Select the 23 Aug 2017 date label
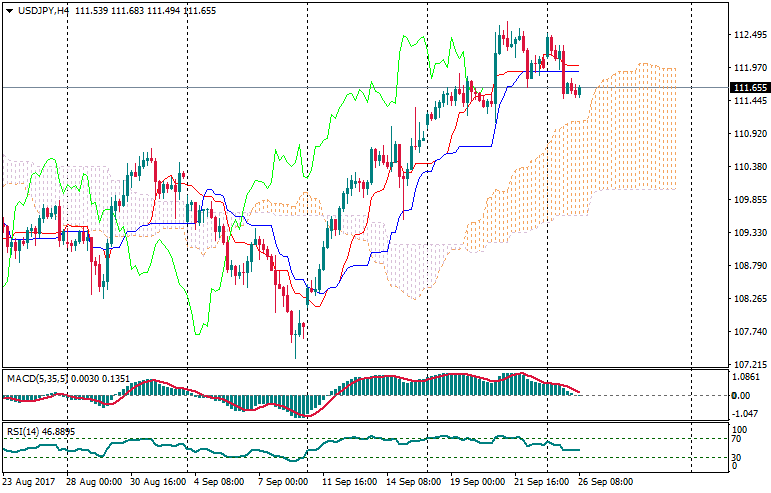Image resolution: width=771 pixels, height=493 pixels. (x=31, y=482)
